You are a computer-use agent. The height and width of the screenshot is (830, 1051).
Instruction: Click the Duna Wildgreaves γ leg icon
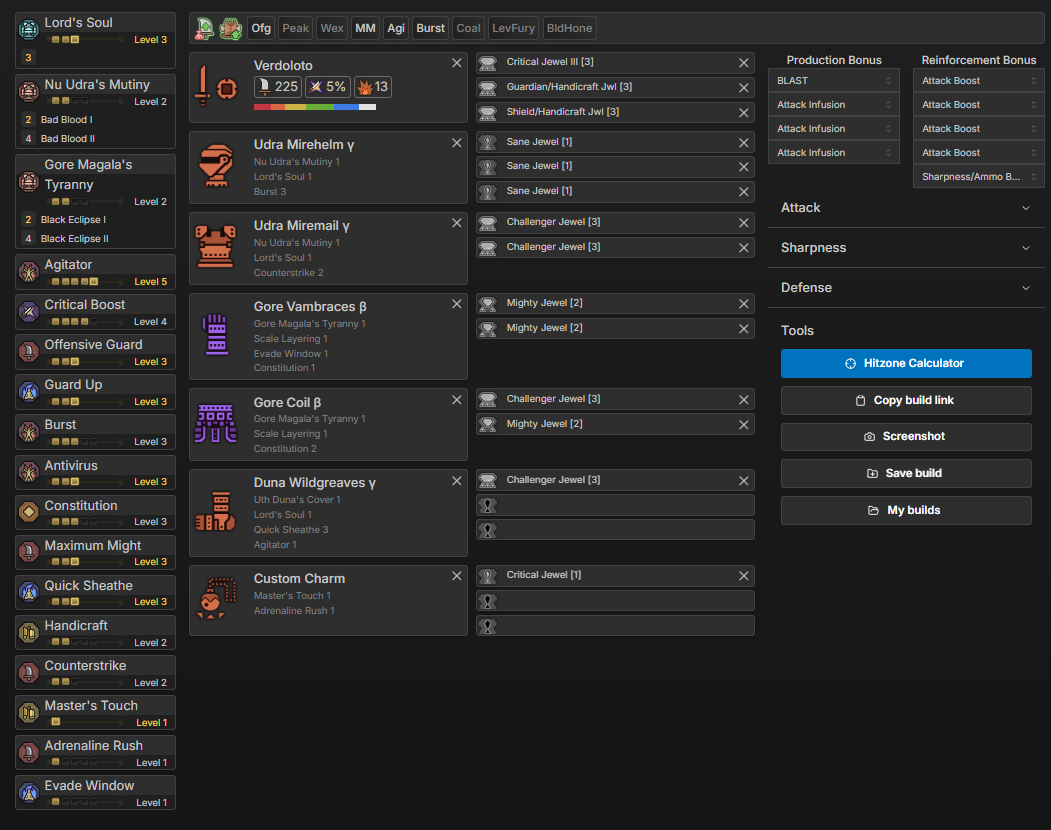tap(215, 512)
